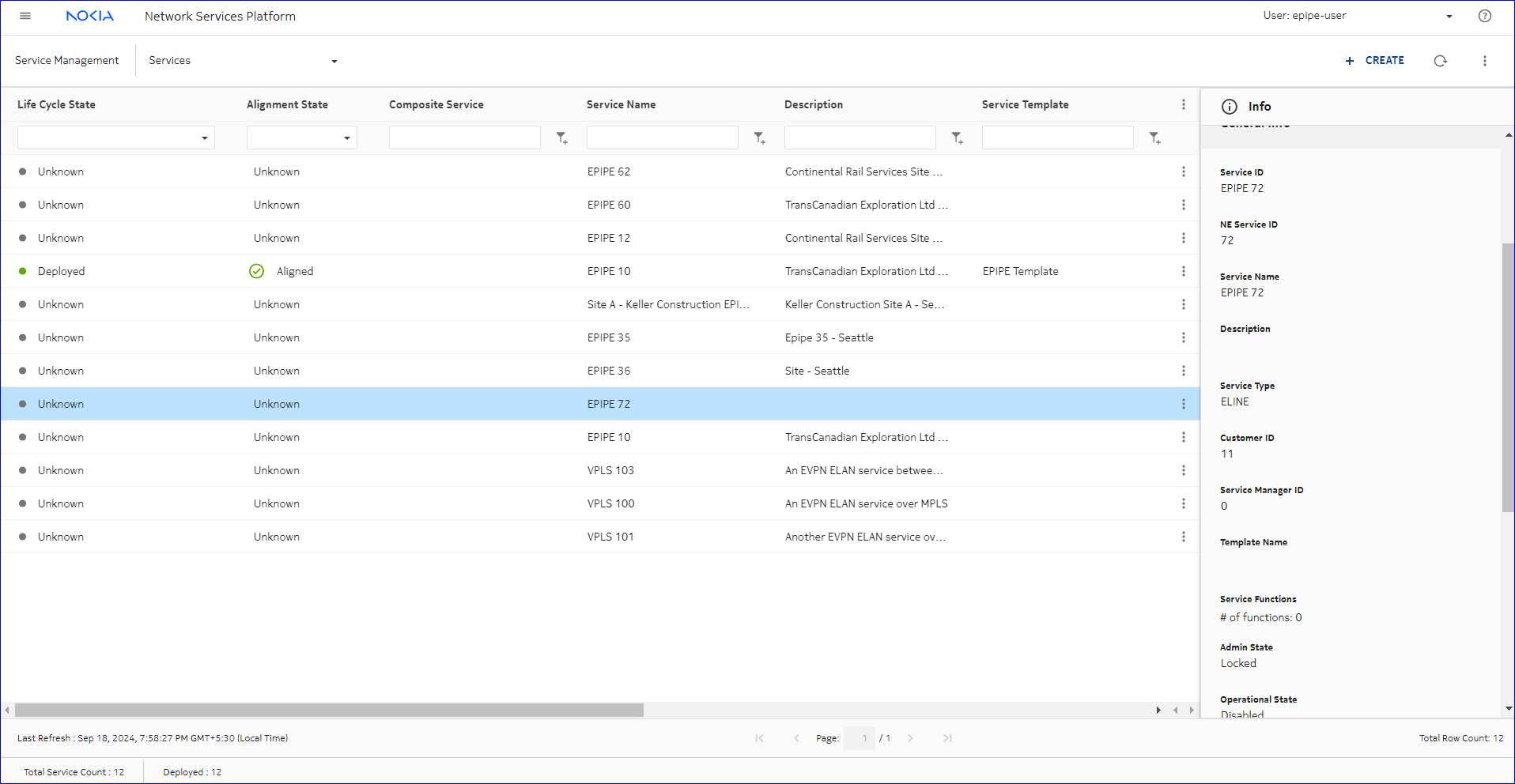Open row actions for VPLS 103
The height and width of the screenshot is (784, 1515).
(x=1183, y=470)
